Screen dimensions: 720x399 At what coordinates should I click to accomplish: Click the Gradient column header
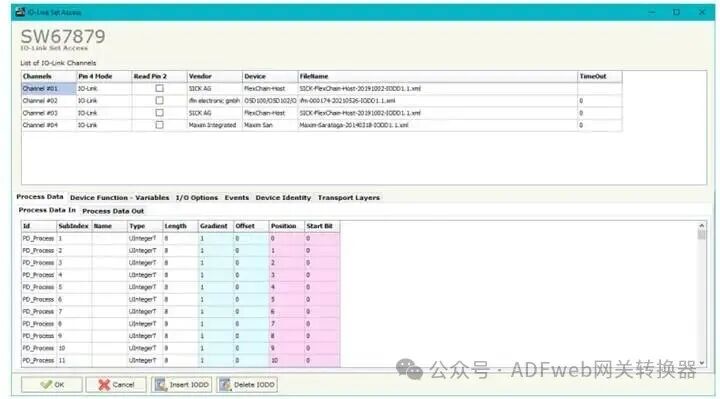click(x=215, y=226)
